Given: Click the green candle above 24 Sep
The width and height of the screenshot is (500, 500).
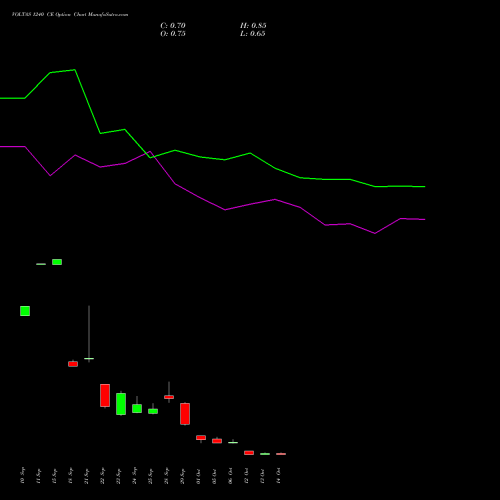Looking at the screenshot, I should click(137, 408).
